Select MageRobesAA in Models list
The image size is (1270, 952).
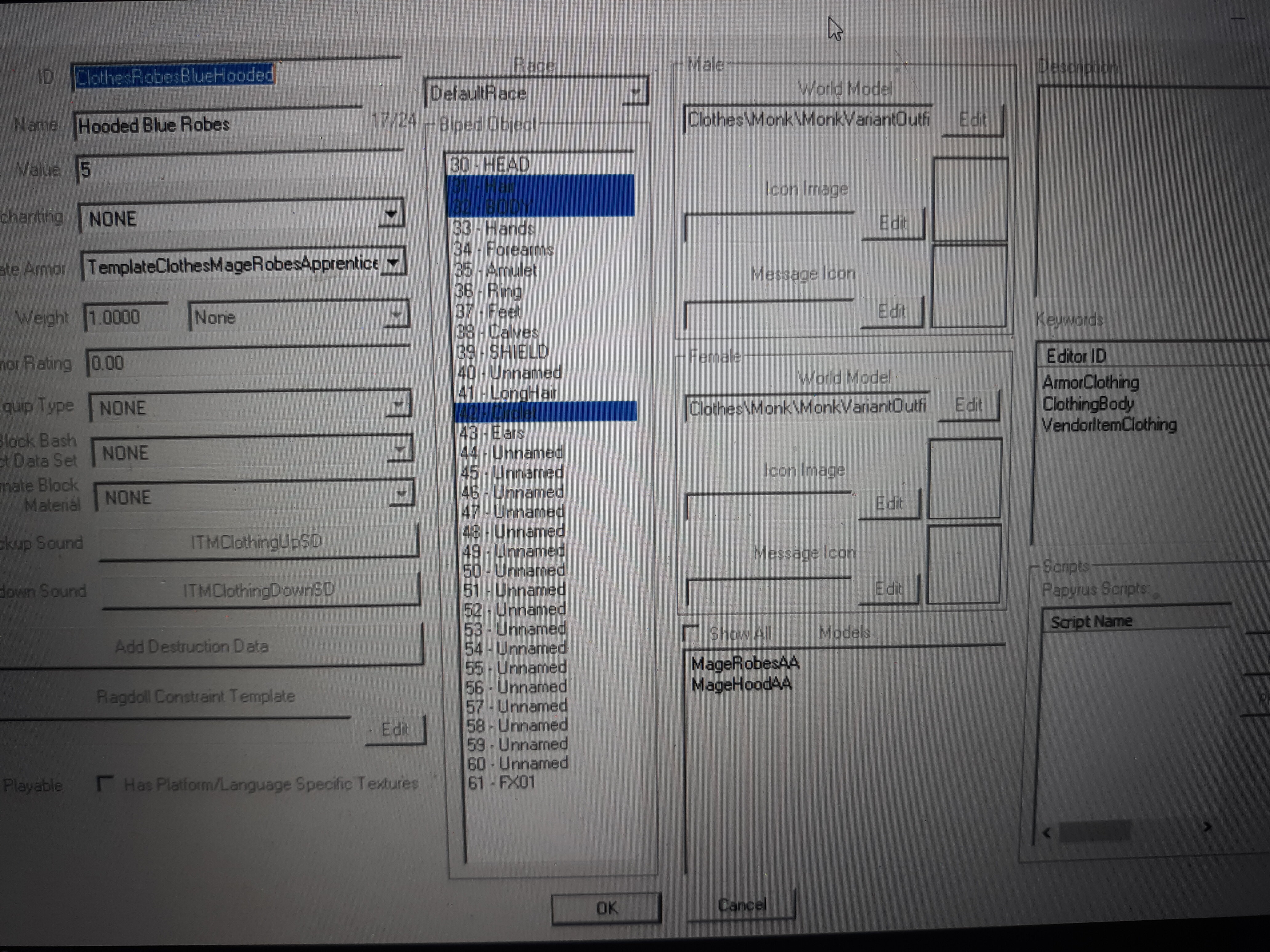pyautogui.click(x=745, y=663)
